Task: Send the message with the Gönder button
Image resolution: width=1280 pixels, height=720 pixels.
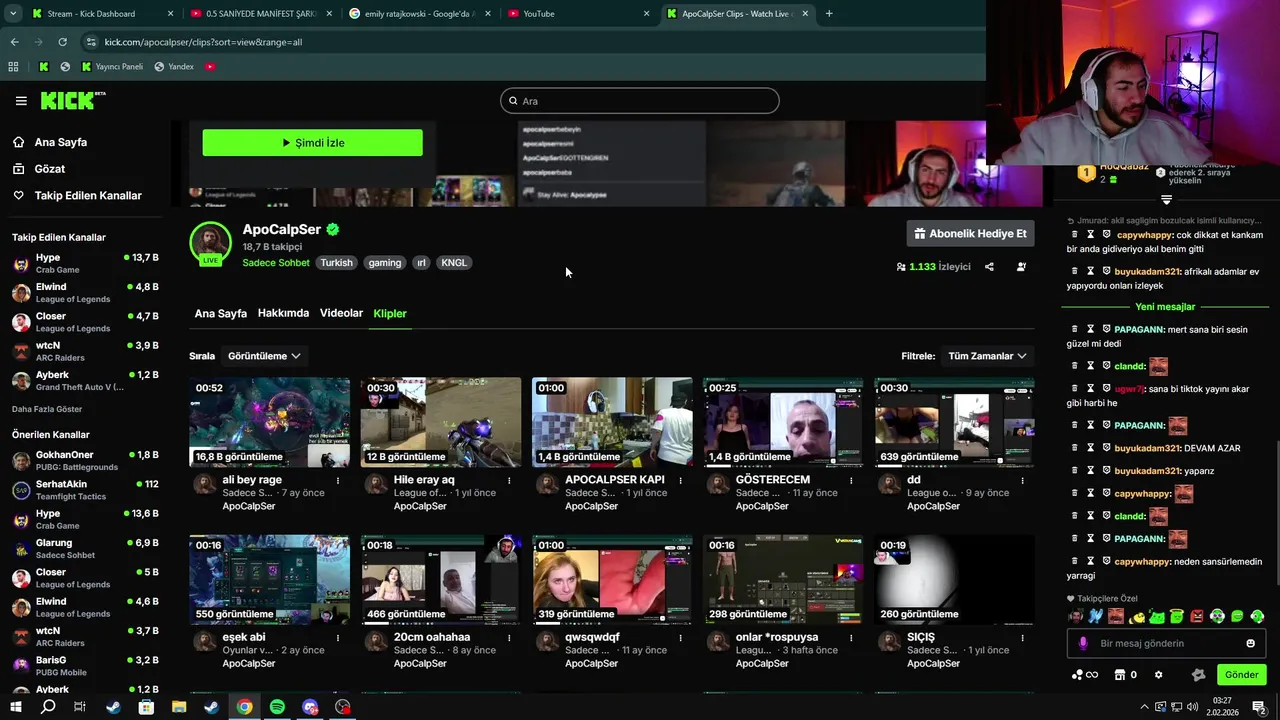Action: click(x=1241, y=675)
